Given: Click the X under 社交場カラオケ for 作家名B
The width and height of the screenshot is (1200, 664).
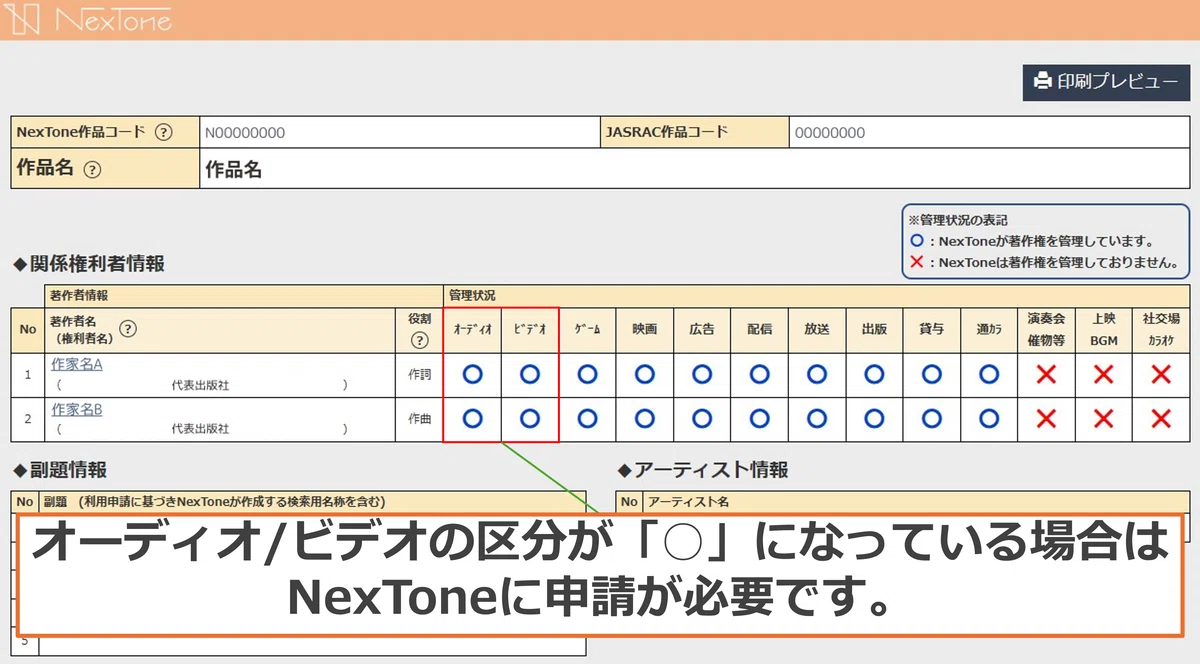Looking at the screenshot, I should 1160,419.
